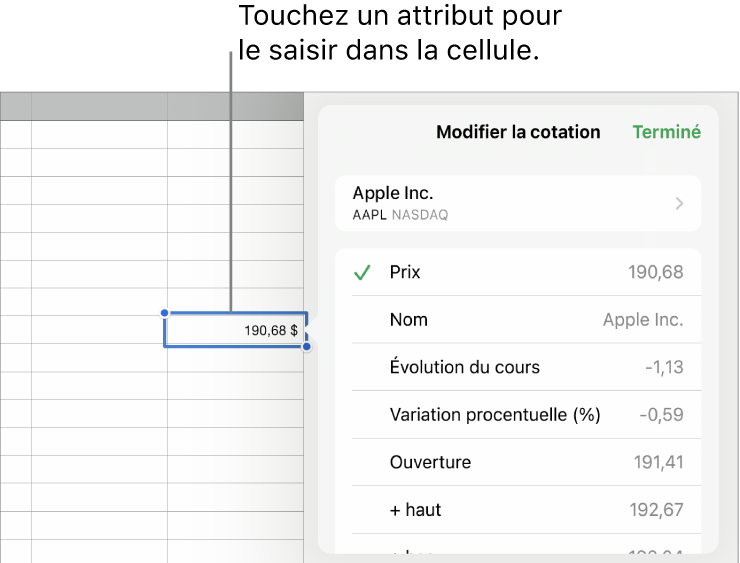Click the NASDAQ exchange label

tap(420, 215)
